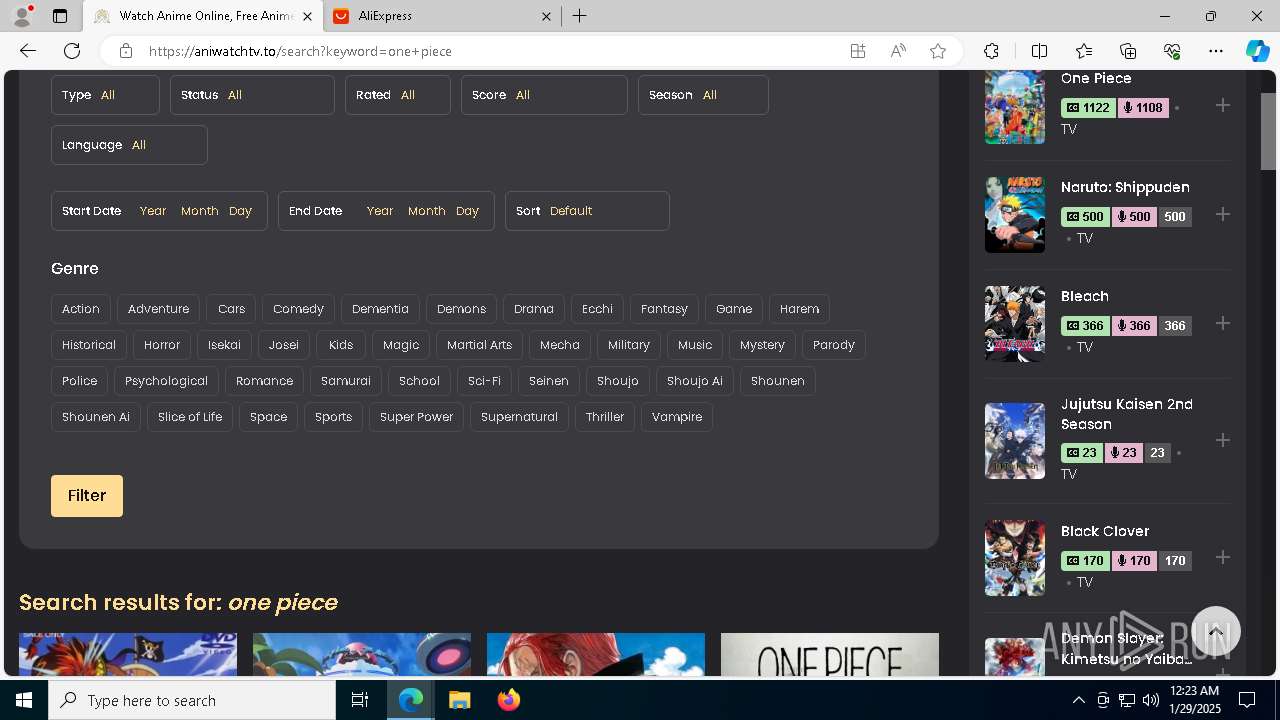Open Collections icon in toolbar

coord(1128,51)
